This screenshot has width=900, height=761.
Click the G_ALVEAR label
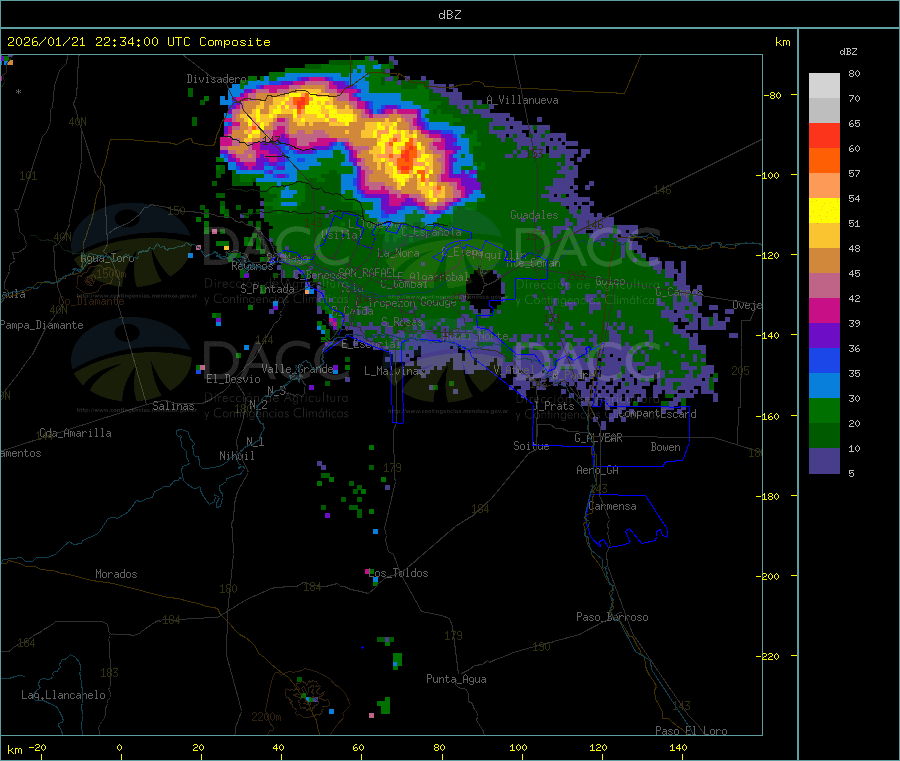598,438
